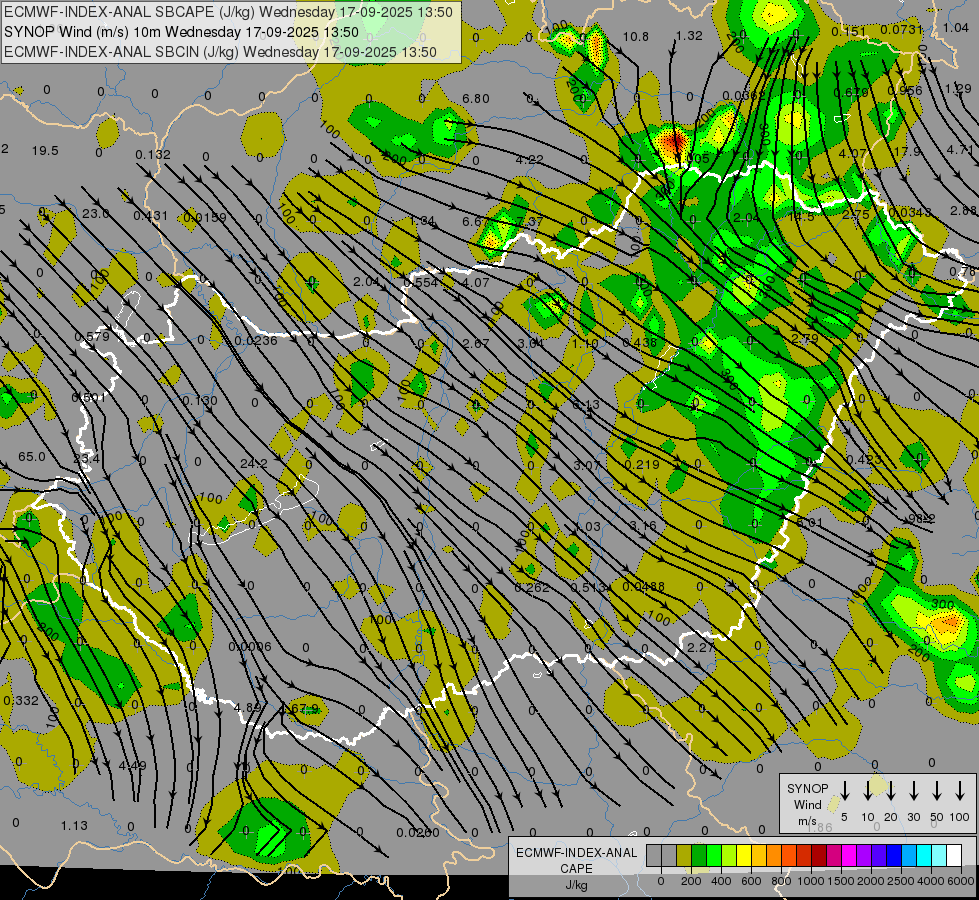Pick the yellow swatch in CAPE scale
979x900 pixels.
click(744, 855)
